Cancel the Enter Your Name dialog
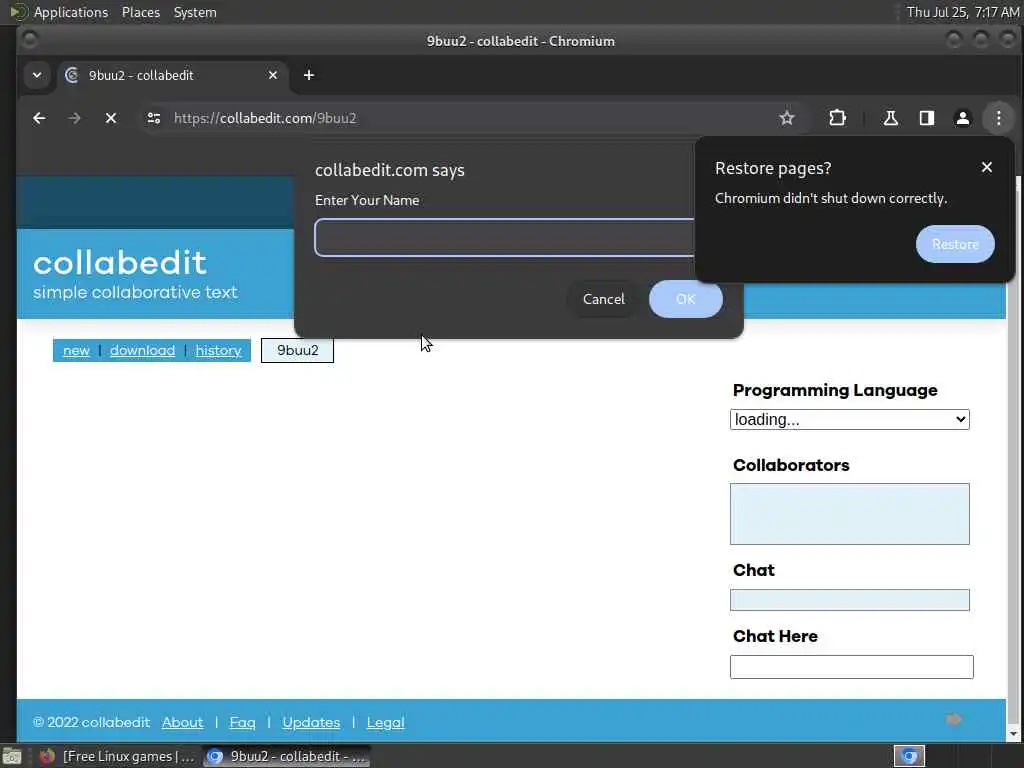The height and width of the screenshot is (768, 1024). point(603,299)
